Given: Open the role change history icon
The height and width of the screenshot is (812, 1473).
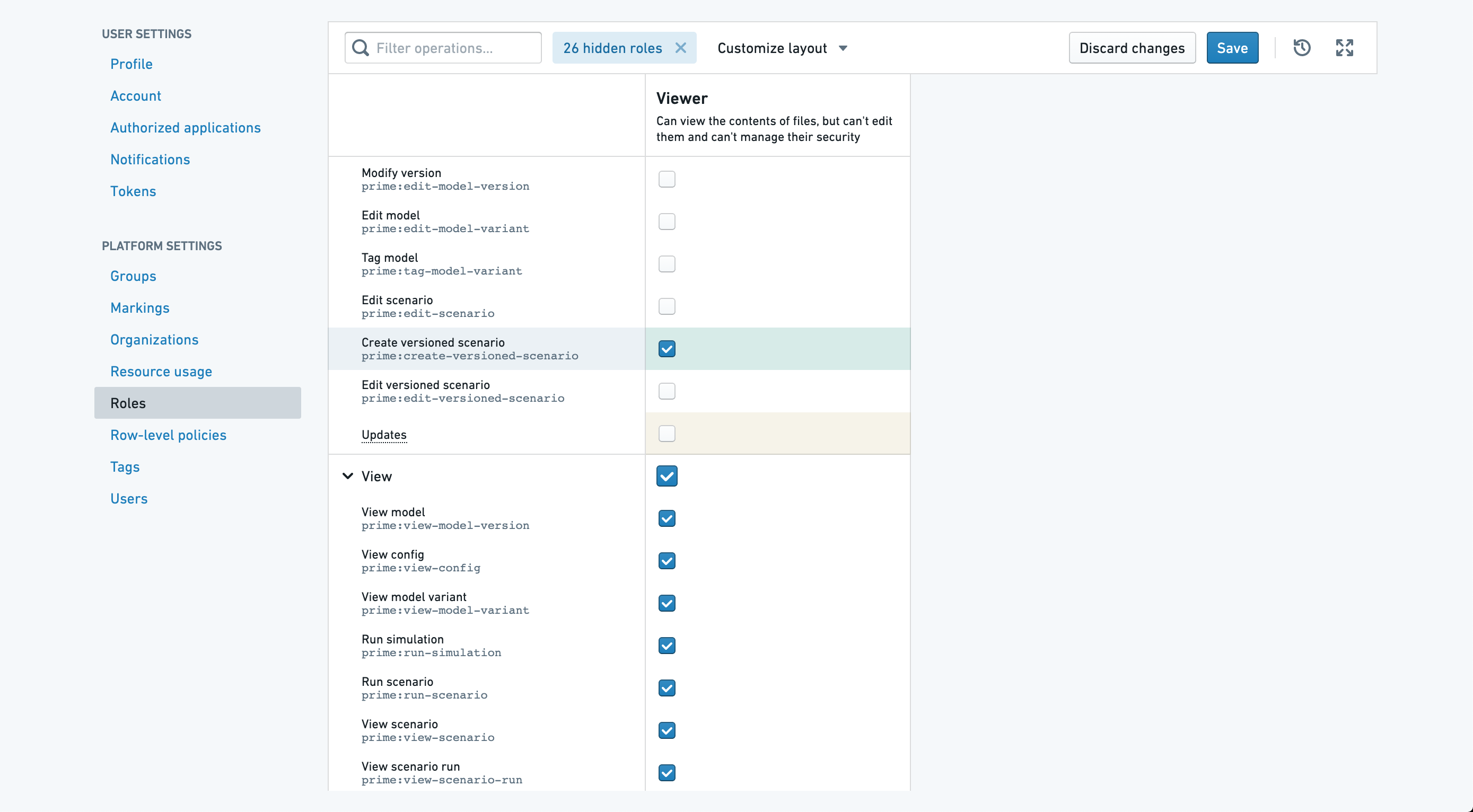Looking at the screenshot, I should (x=1302, y=48).
